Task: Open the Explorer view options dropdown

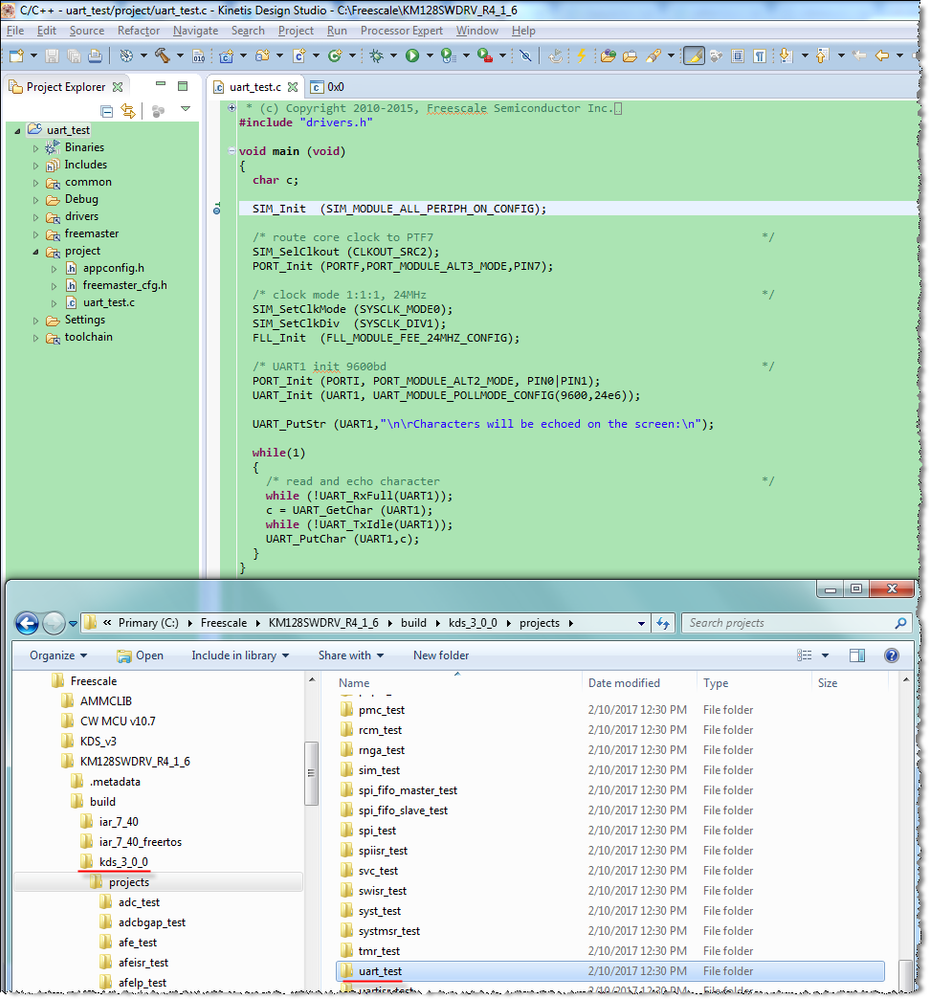Action: point(825,655)
